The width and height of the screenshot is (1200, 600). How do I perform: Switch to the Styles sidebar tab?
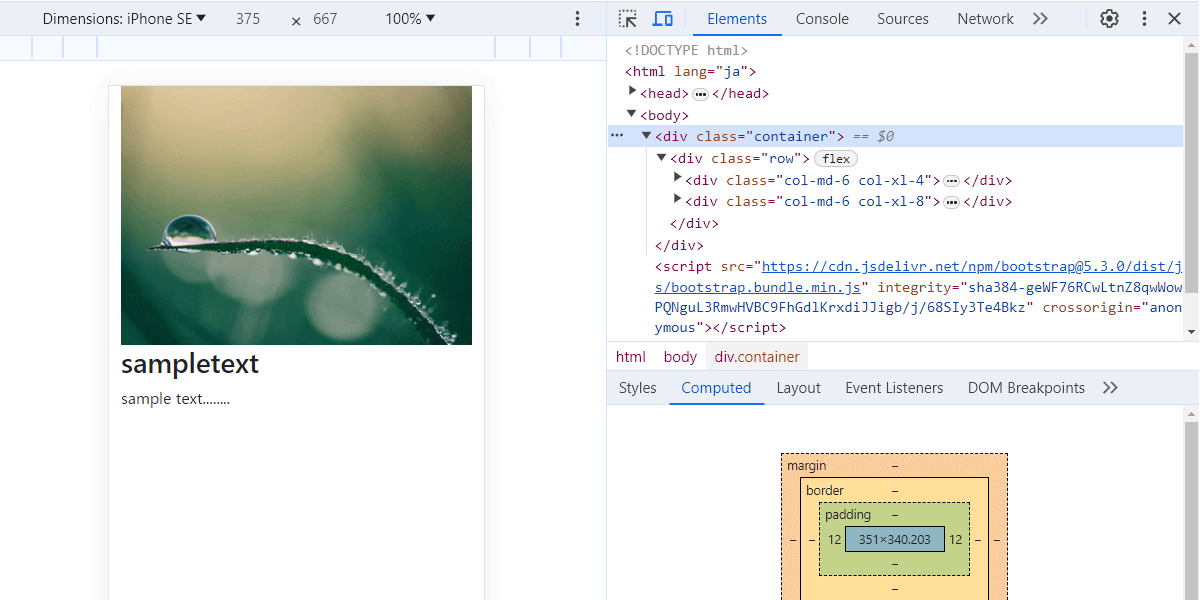click(x=638, y=388)
